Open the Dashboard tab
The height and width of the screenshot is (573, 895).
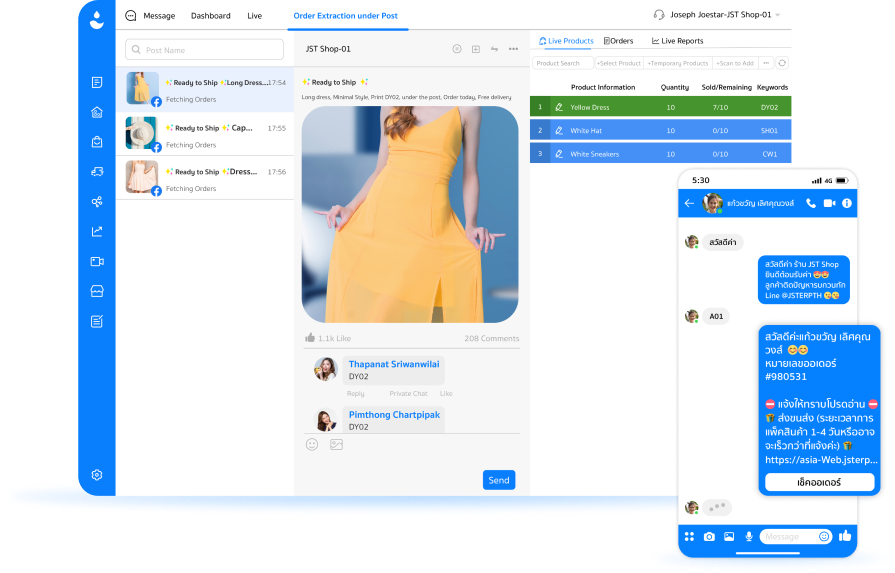211,16
